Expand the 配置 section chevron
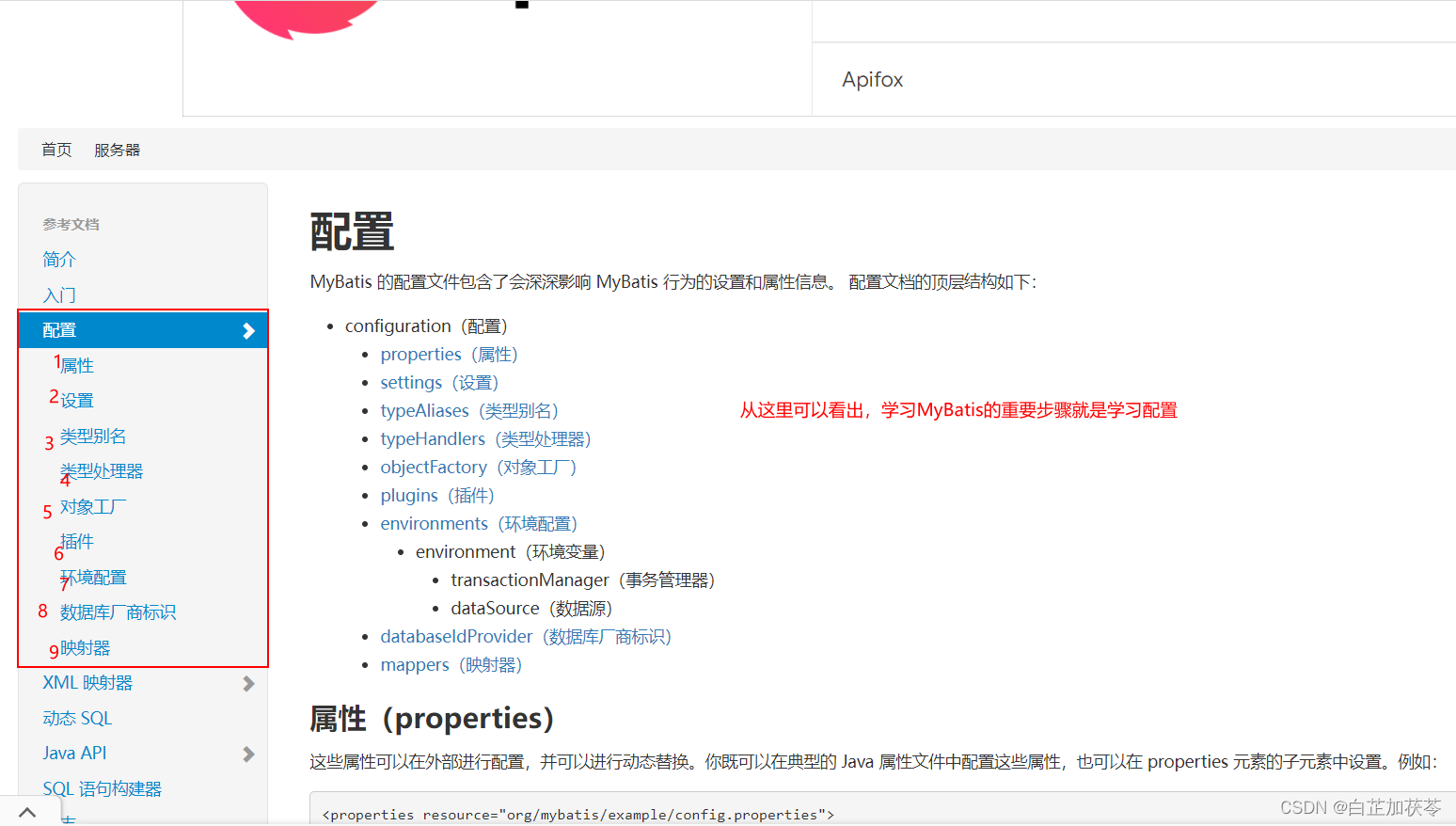 click(248, 330)
